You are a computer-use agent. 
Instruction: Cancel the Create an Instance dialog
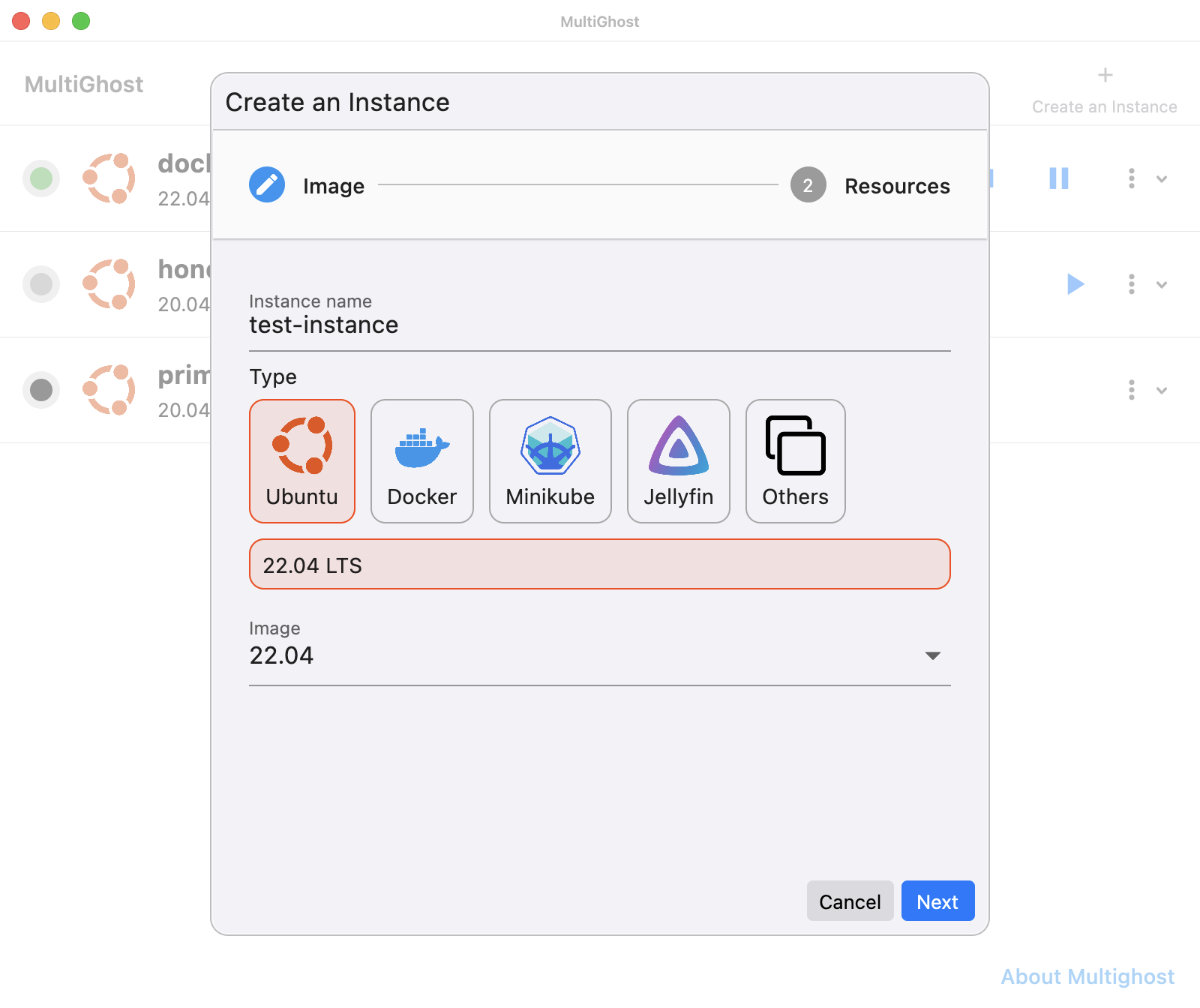pyautogui.click(x=850, y=901)
